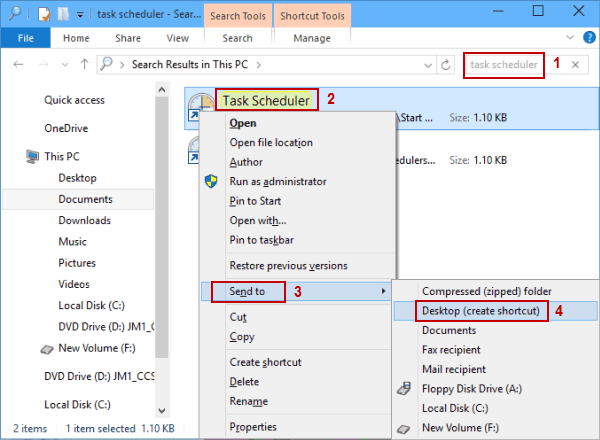Screen dimensions: 600x440
Task: Choose Run as administrator
Action: pos(278,181)
